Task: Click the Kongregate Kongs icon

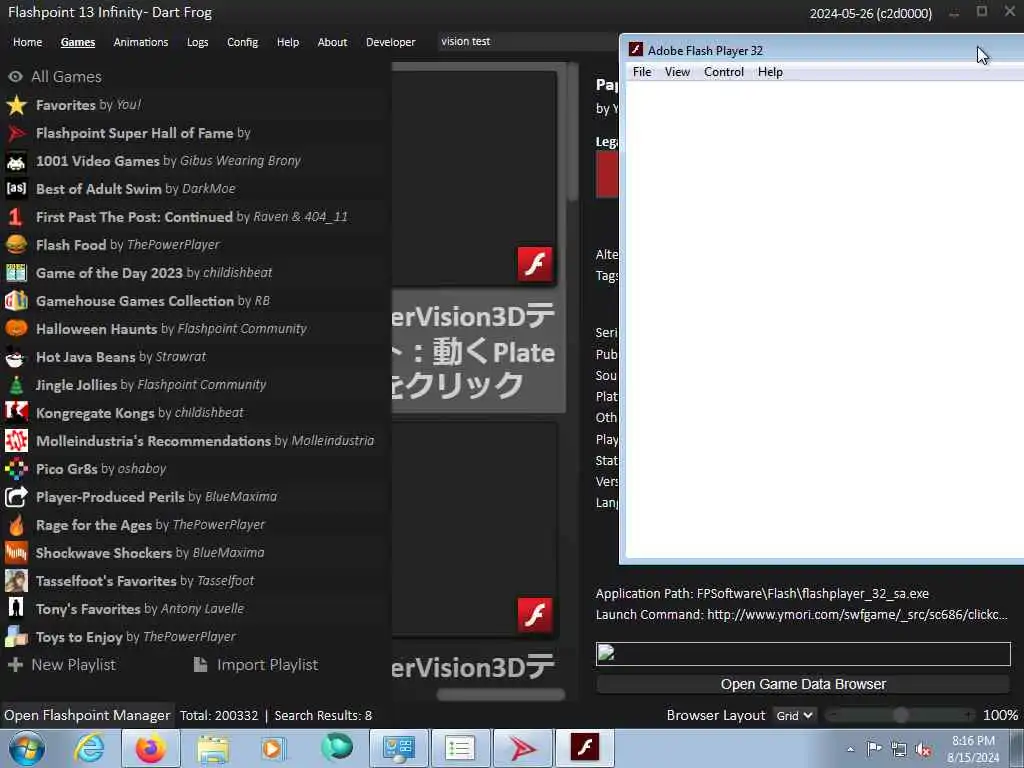Action: coord(16,413)
